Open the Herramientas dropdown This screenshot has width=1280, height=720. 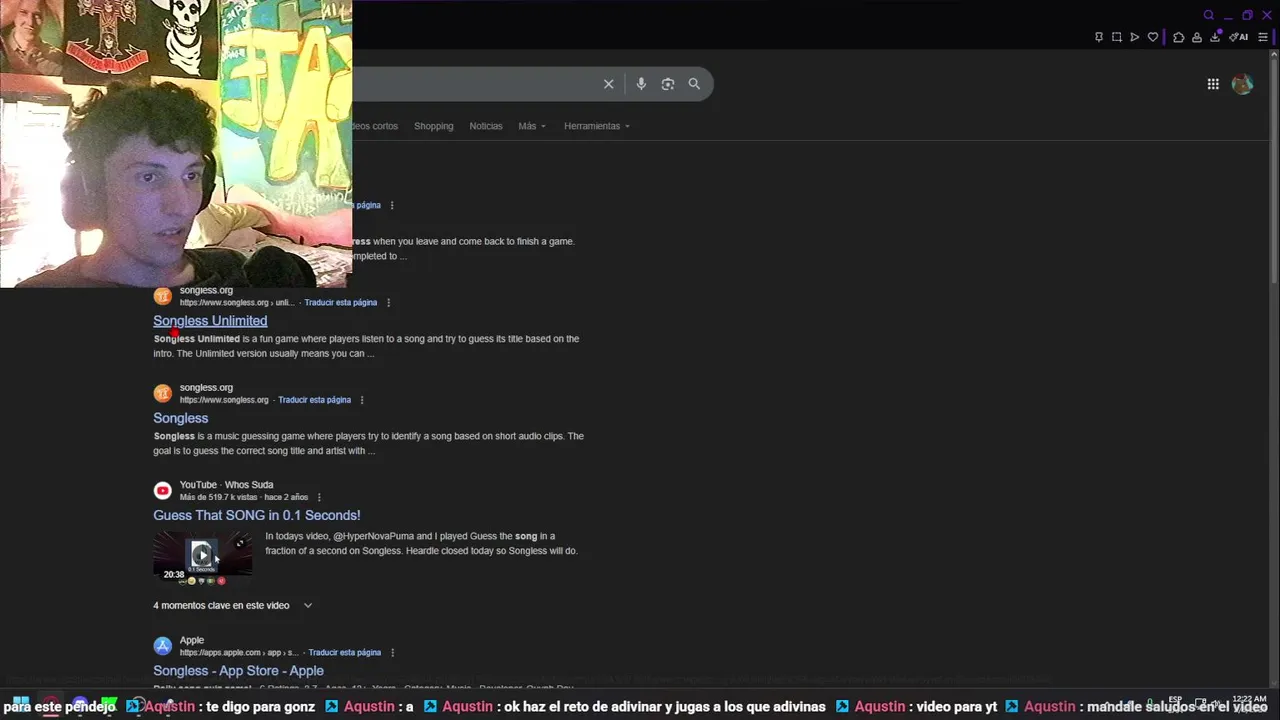coord(597,126)
